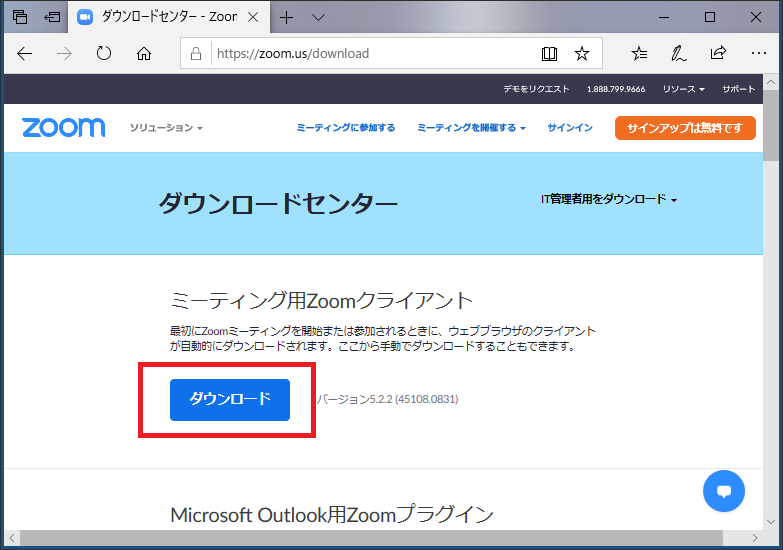This screenshot has height=550, width=783.
Task: Open a new tab with plus icon
Action: click(x=287, y=17)
